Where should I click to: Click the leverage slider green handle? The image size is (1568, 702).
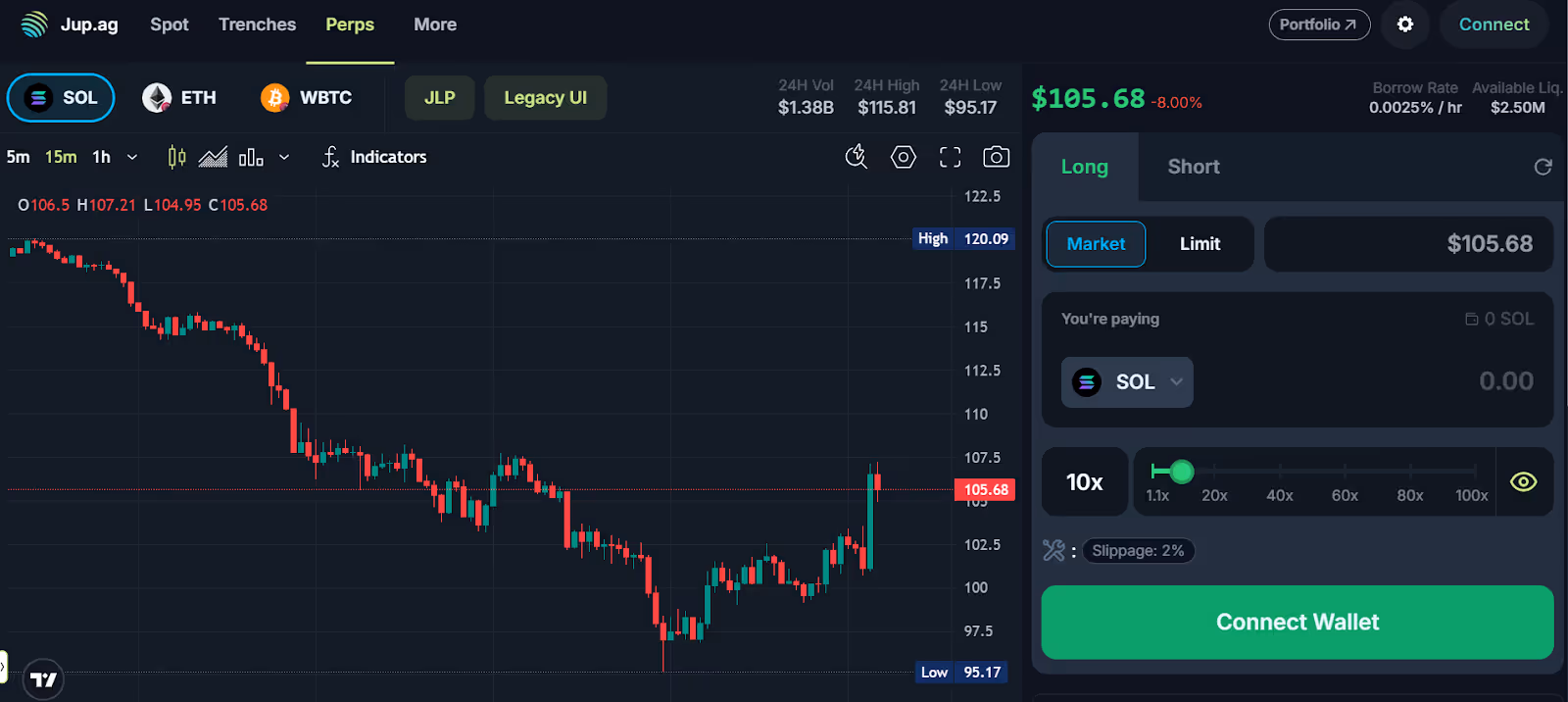[x=1182, y=472]
